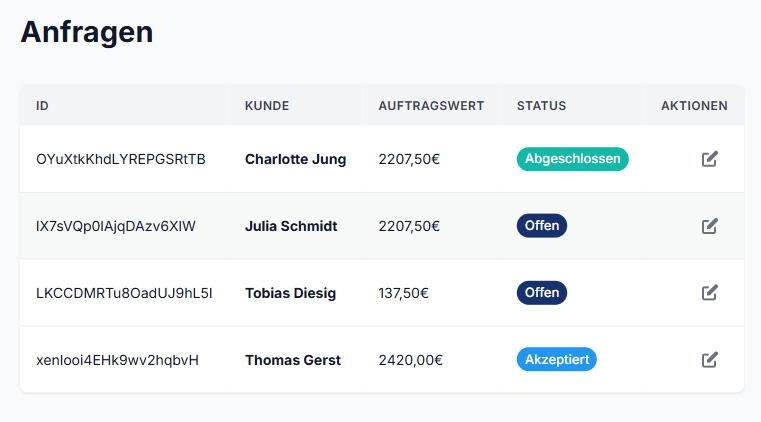Click edit icon in Tobias Diesig row

point(710,293)
